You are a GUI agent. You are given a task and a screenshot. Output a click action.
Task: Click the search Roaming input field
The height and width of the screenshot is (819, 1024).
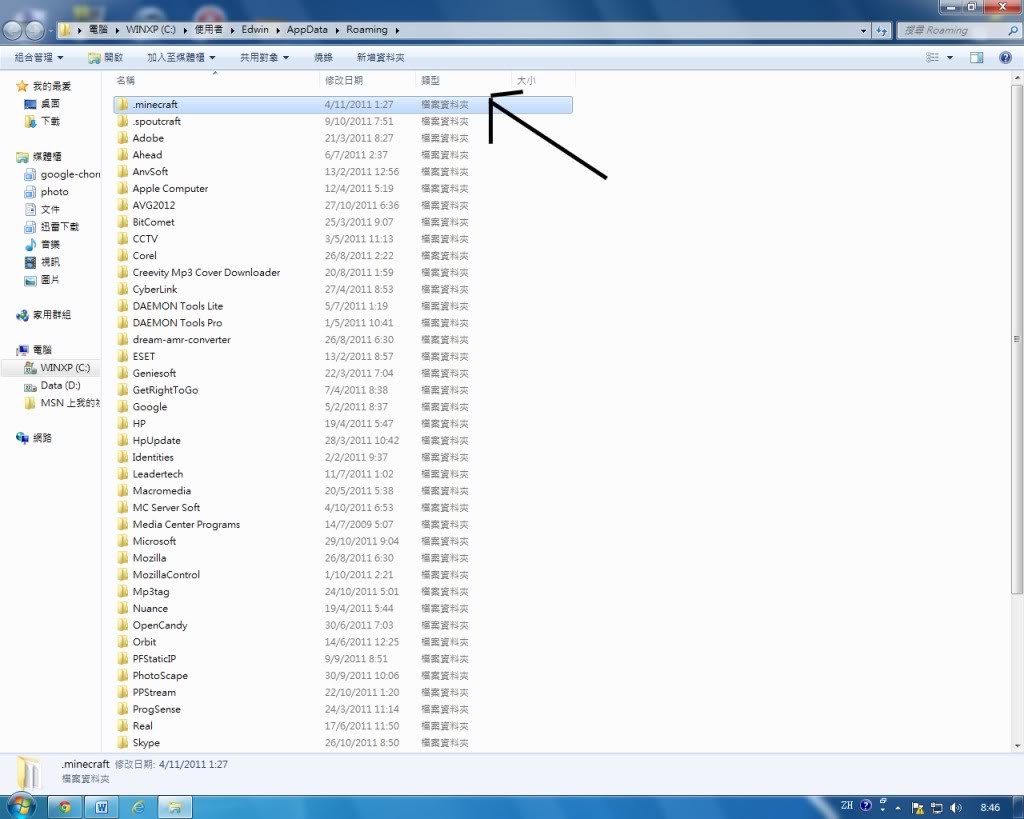[x=958, y=30]
